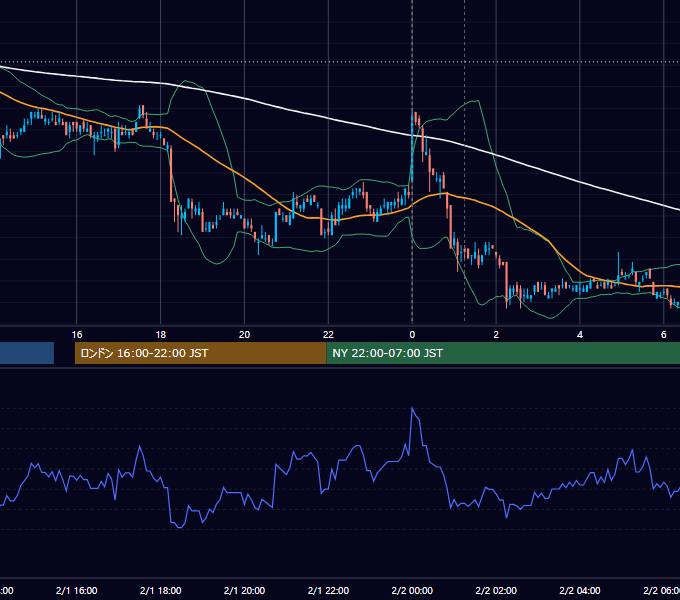
Task: Click the 2/2 04:00 date label
Action: 579,590
